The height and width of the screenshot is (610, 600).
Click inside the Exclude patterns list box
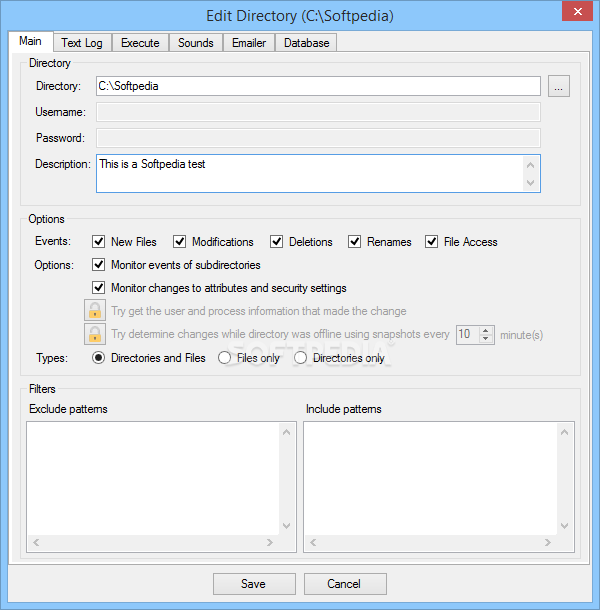click(153, 479)
